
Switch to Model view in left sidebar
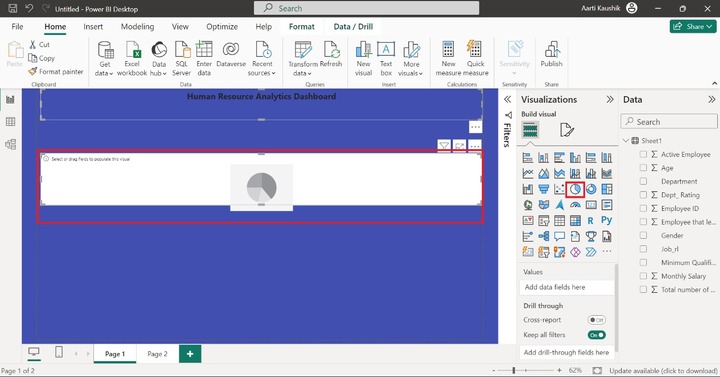pyautogui.click(x=10, y=144)
